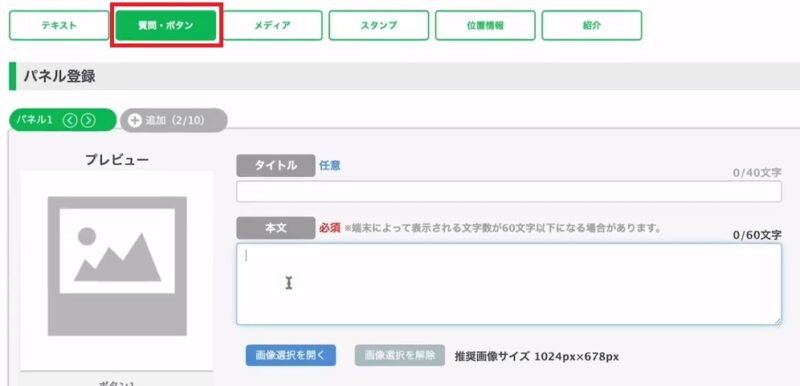Add a new panel with 追加 (2/10)
This screenshot has height=386, width=800.
pos(173,120)
